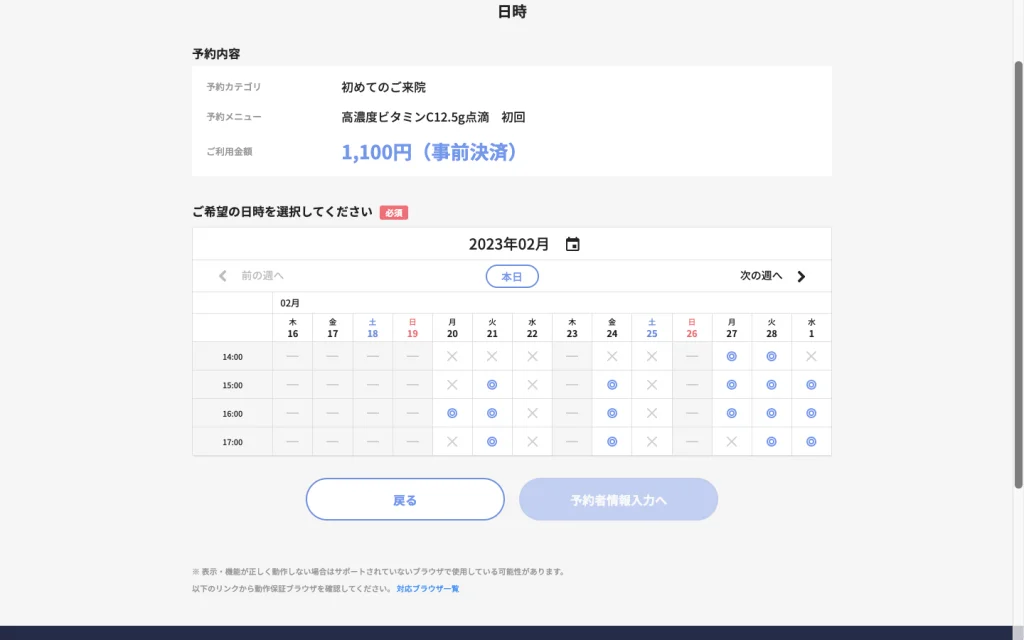Open the calendar picker icon beside 2023年02月
The width and height of the screenshot is (1024, 640).
click(x=572, y=244)
